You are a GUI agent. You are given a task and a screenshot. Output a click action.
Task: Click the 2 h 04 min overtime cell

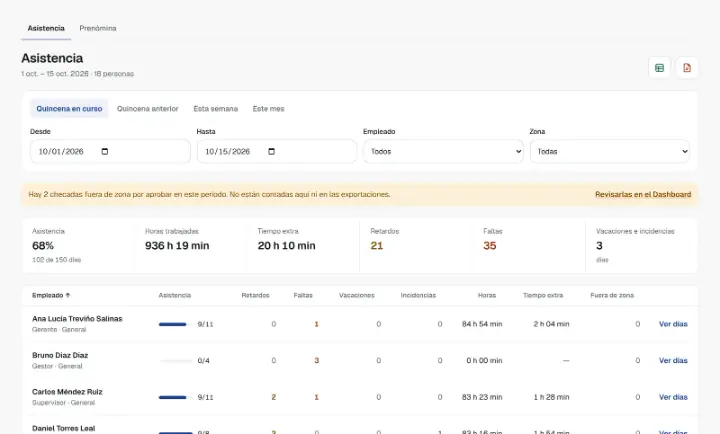tap(551, 324)
